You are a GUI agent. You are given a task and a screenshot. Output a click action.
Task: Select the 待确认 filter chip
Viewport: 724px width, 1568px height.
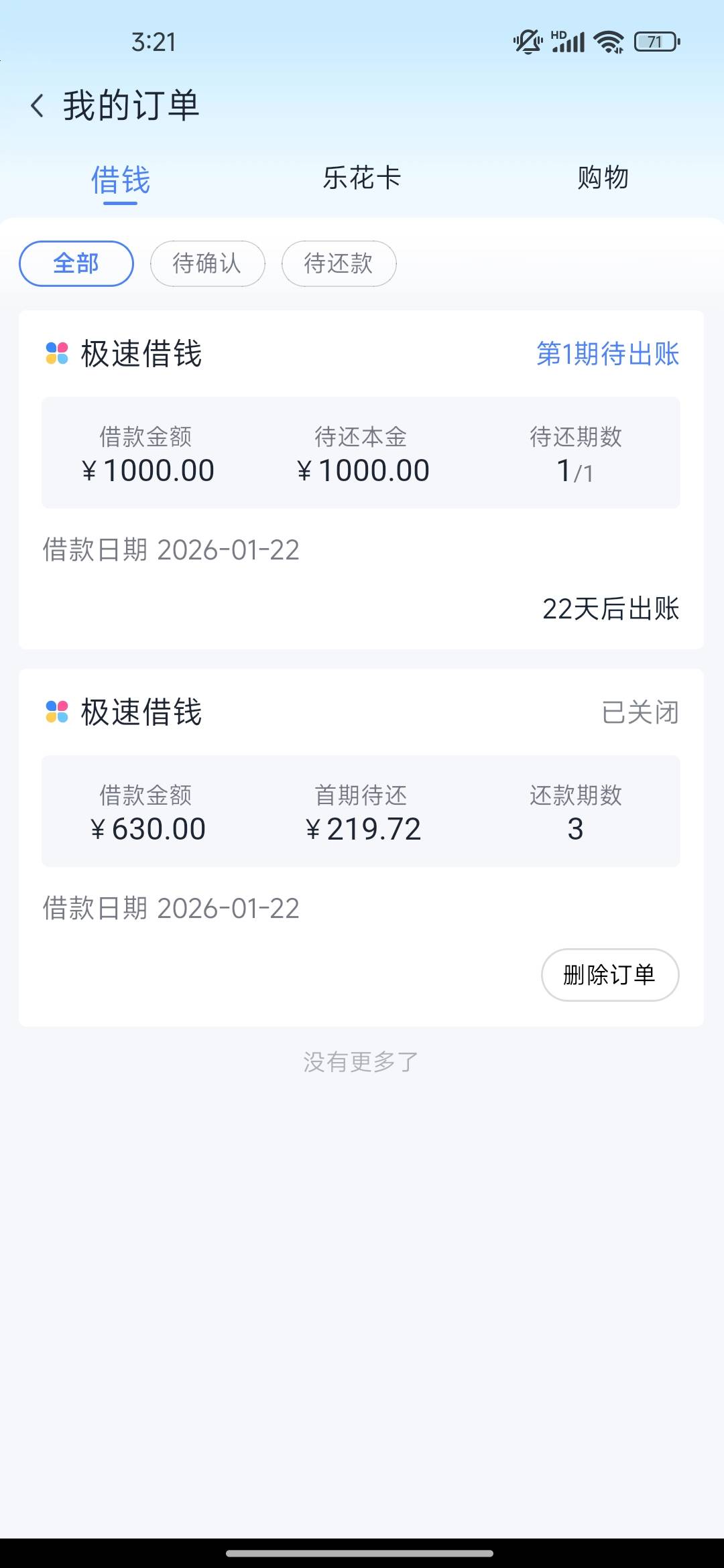click(x=207, y=263)
